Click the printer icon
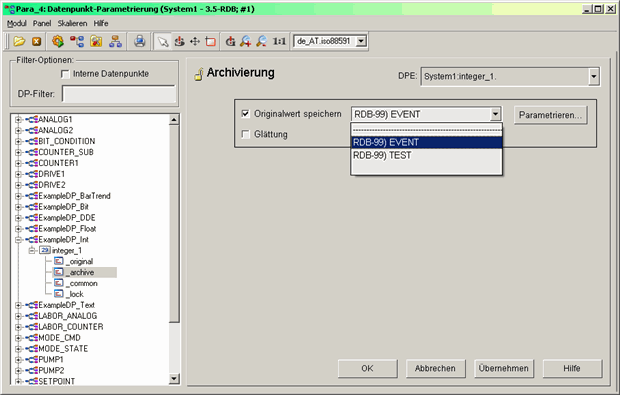 (139, 41)
